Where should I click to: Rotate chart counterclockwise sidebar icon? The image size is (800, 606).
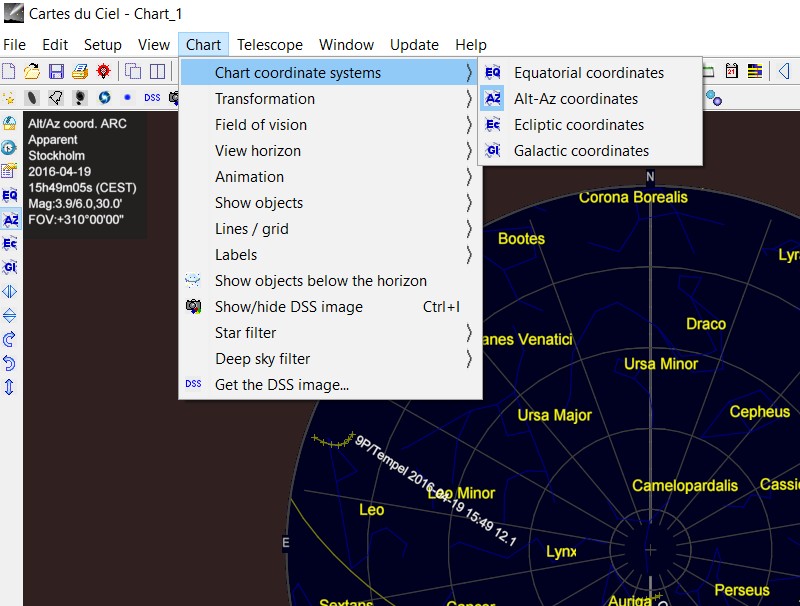click(x=10, y=363)
